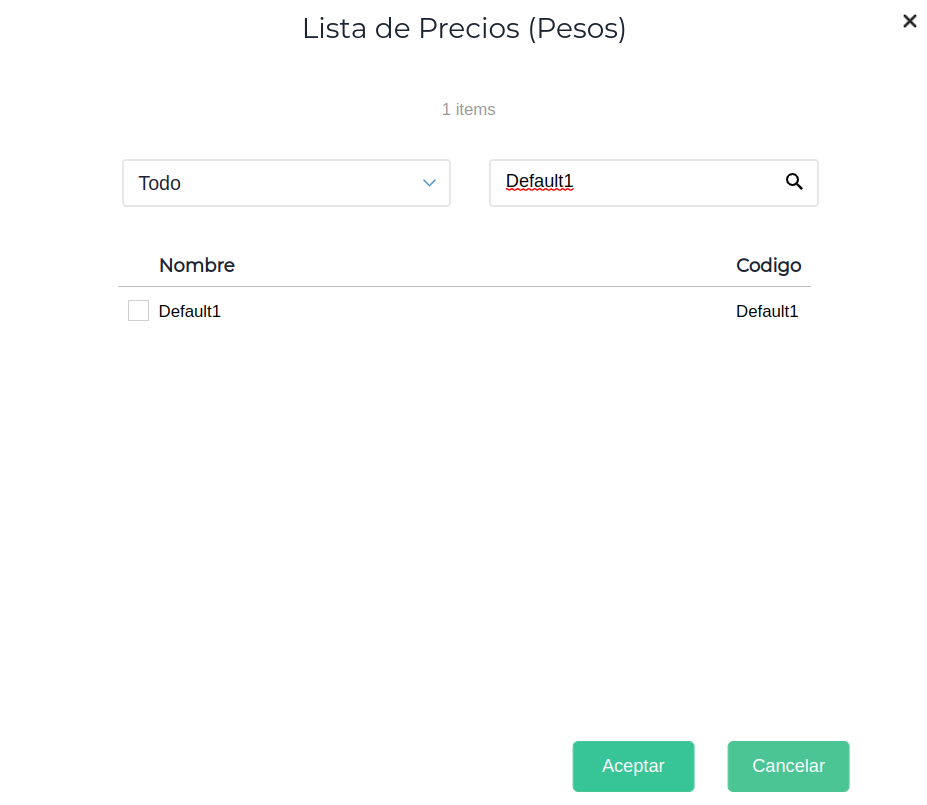Screen dimensions: 927x805
Task: Tick the checkbox for Default1 row
Action: pyautogui.click(x=138, y=311)
